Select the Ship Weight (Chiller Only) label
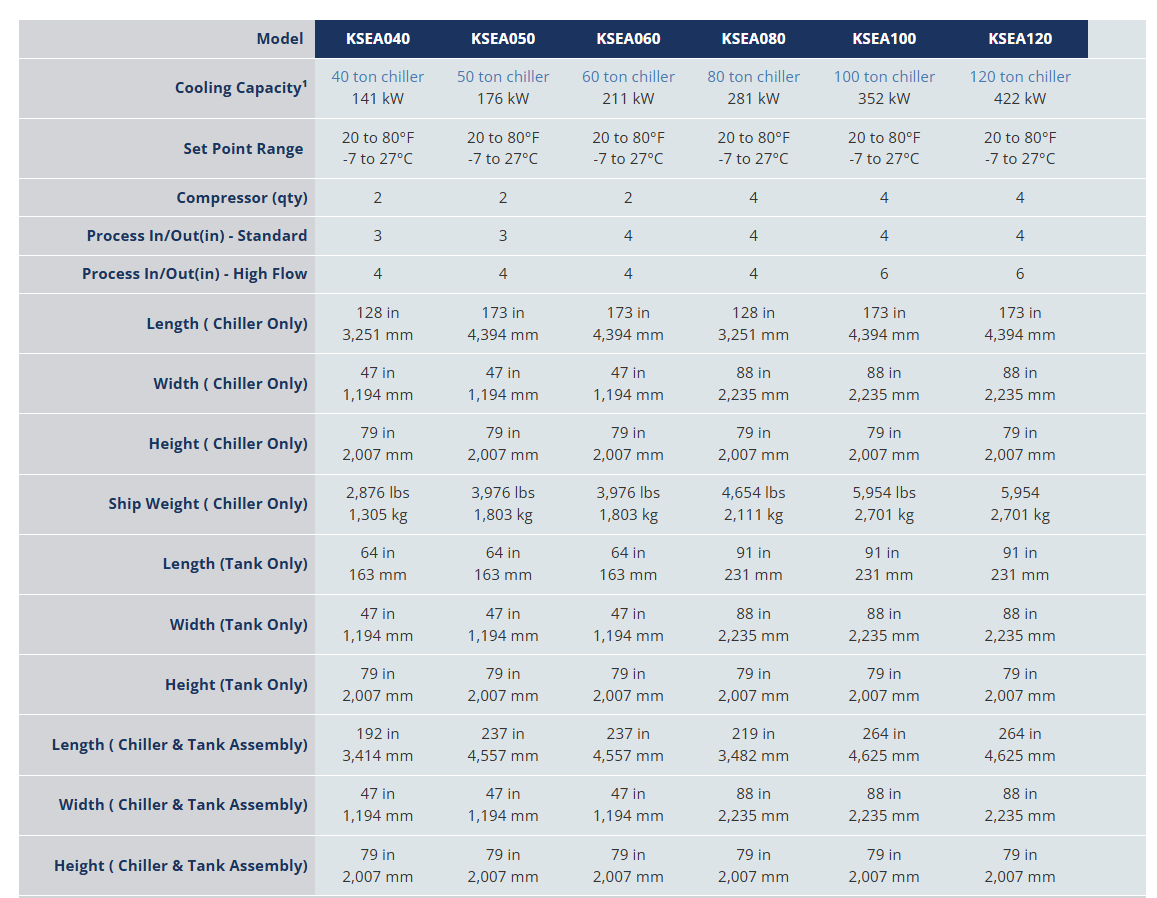 pyautogui.click(x=207, y=504)
